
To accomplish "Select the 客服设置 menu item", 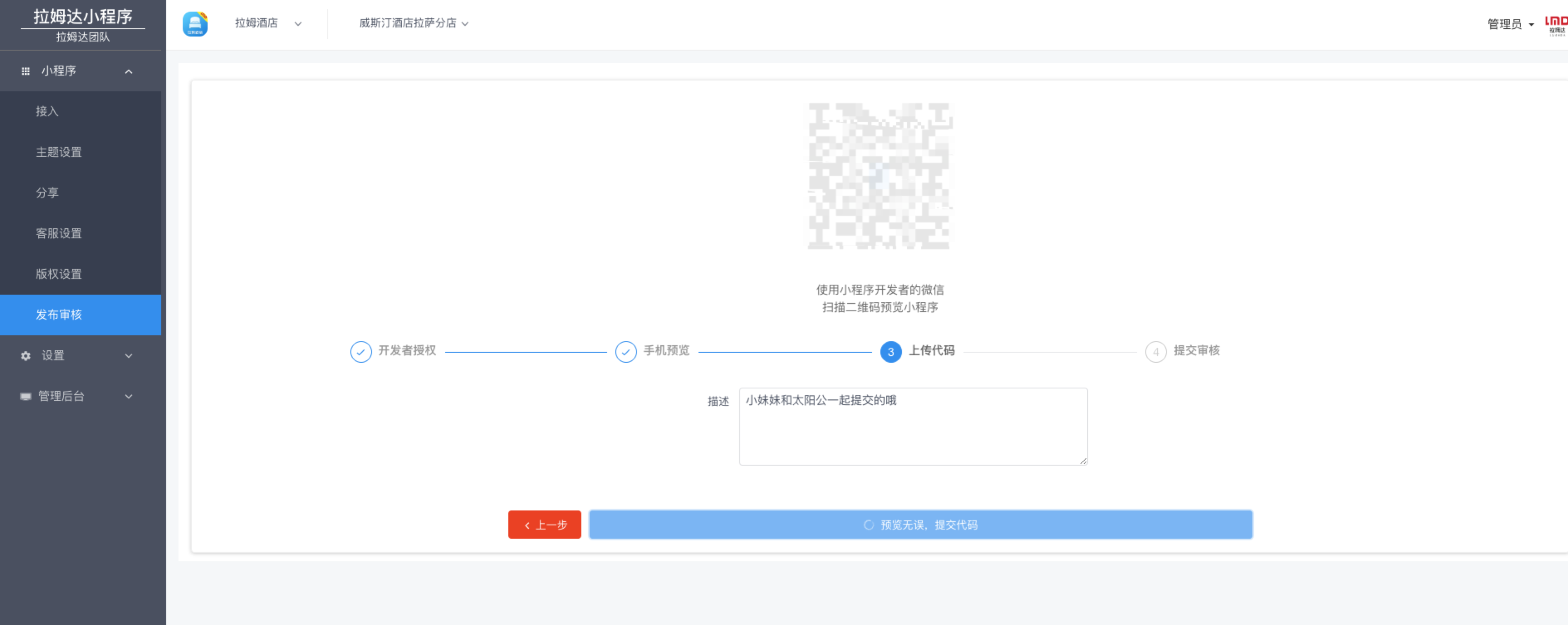I will tap(81, 234).
